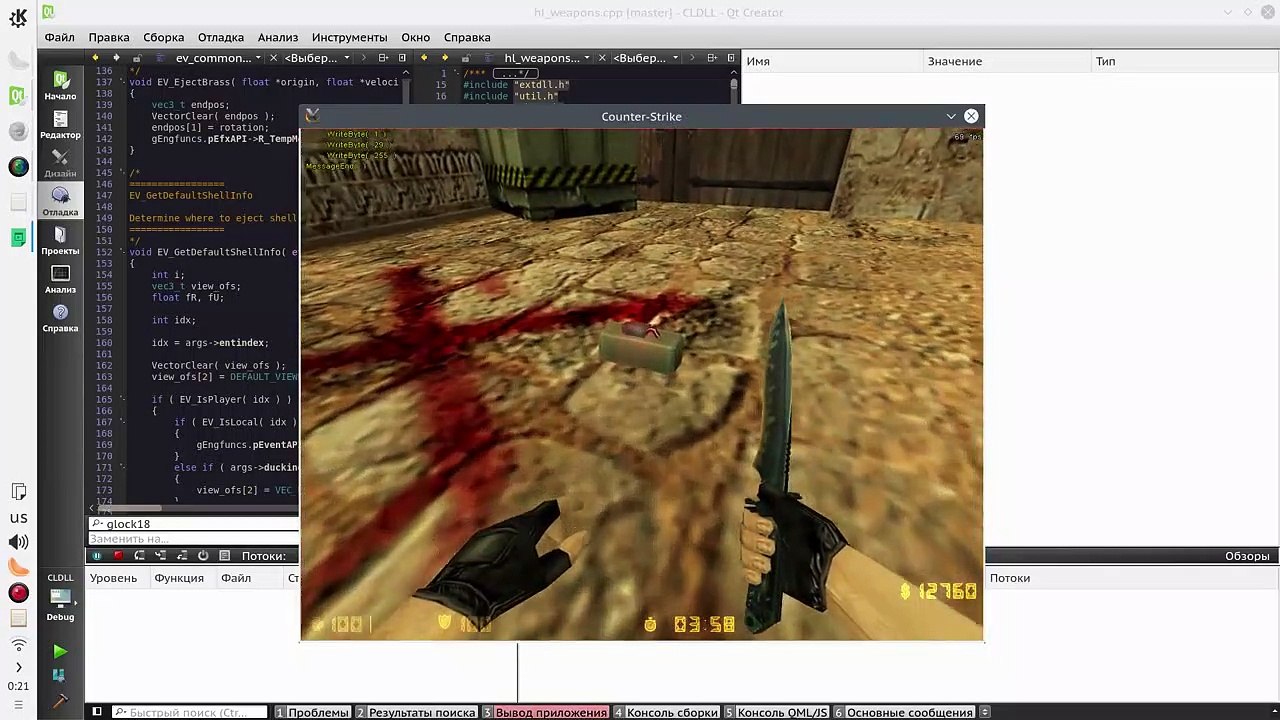Open Анализ (Analyze) mode
The image size is (1280, 720).
60,279
